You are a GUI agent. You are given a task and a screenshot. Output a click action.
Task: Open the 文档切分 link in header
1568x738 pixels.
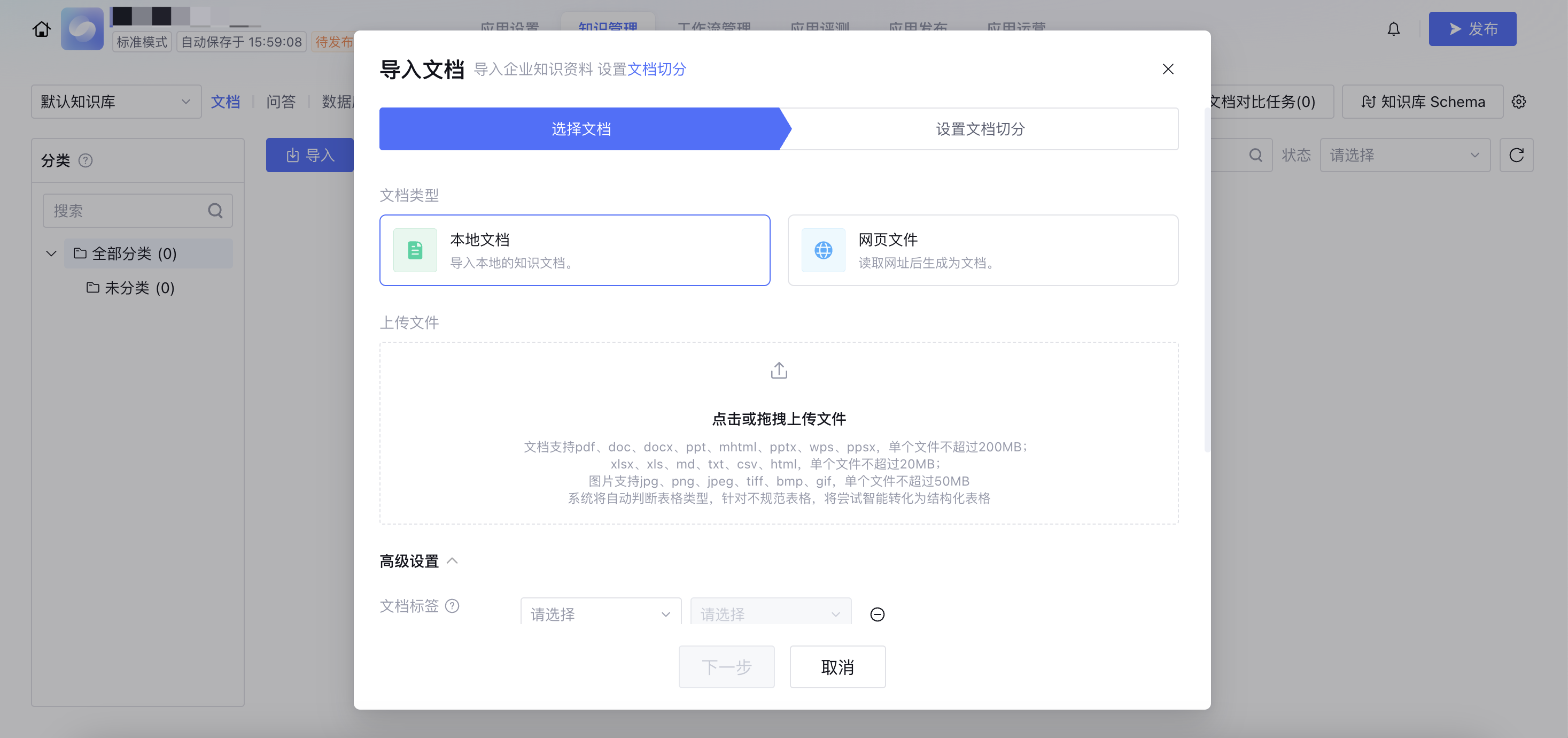(656, 70)
